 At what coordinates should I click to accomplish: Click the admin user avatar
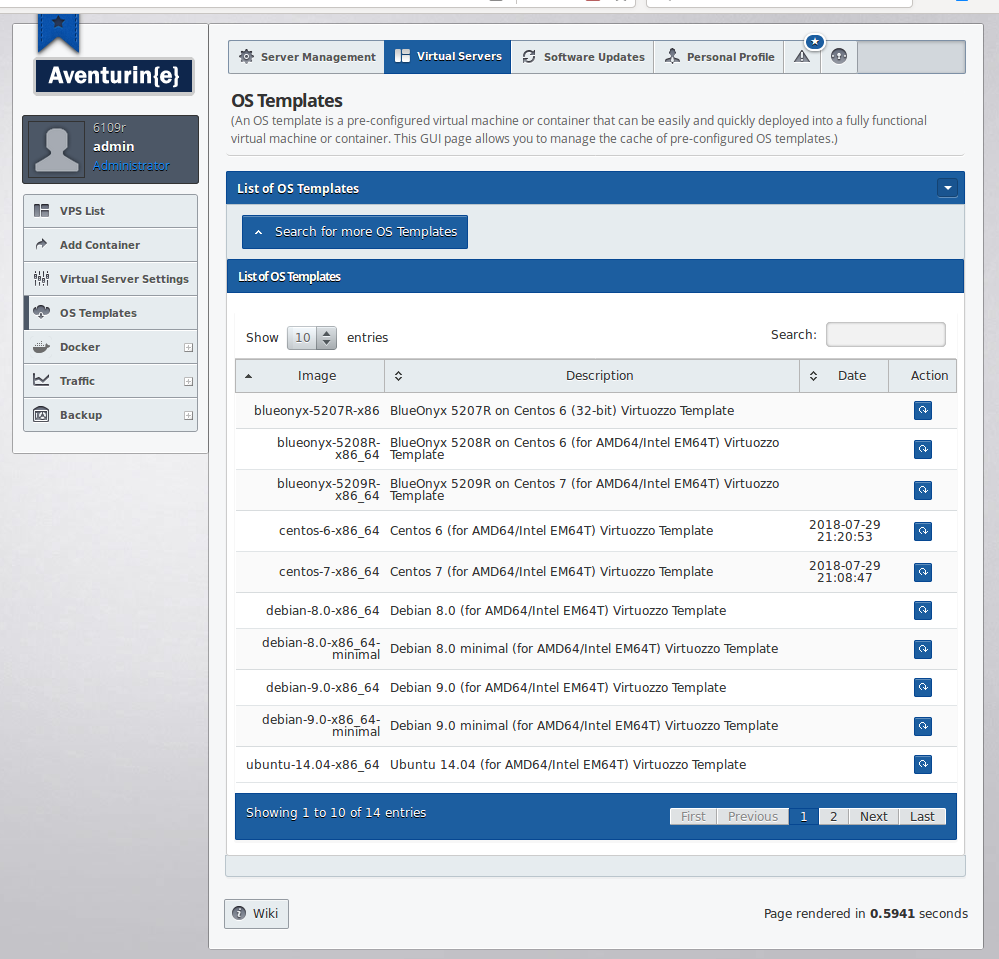(x=57, y=148)
